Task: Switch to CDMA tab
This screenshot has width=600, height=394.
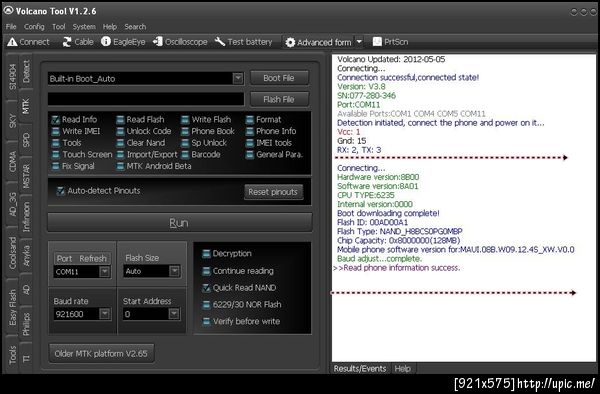Action: (x=13, y=161)
